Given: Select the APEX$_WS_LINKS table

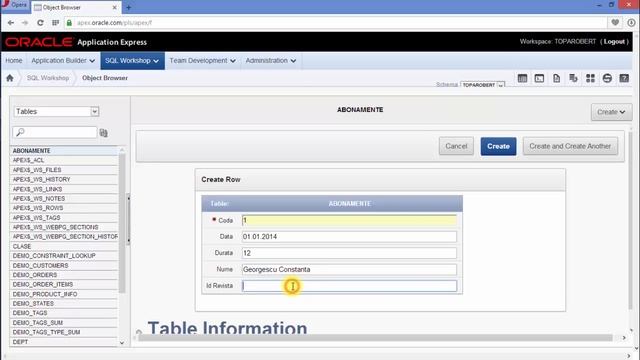Looking at the screenshot, I should click(64, 189).
